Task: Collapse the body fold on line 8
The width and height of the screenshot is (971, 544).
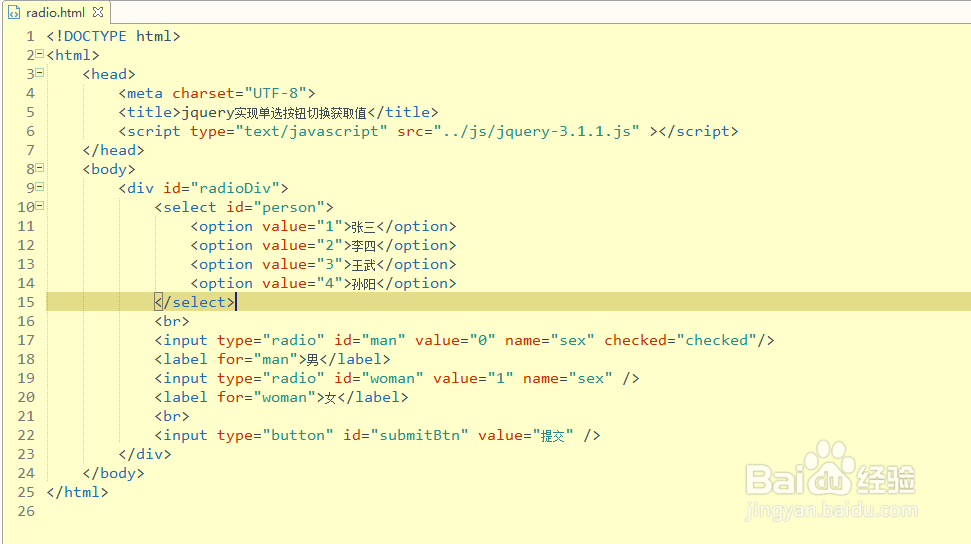Action: 40,168
